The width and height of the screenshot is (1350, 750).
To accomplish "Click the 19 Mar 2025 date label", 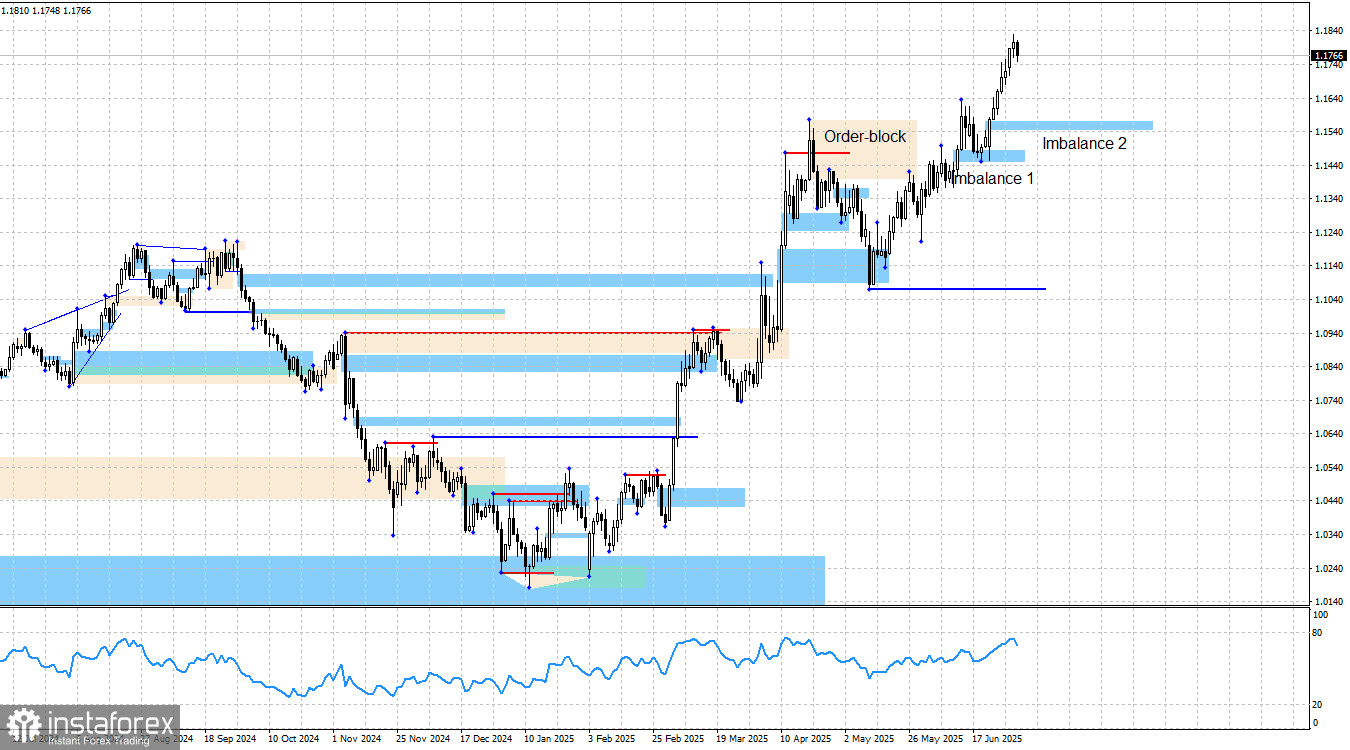I will pos(743,738).
